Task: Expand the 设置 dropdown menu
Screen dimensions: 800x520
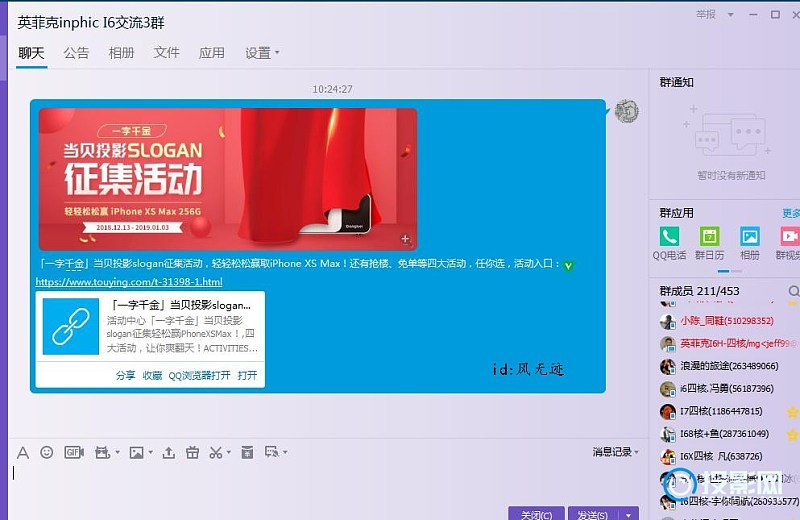Action: pyautogui.click(x=262, y=53)
